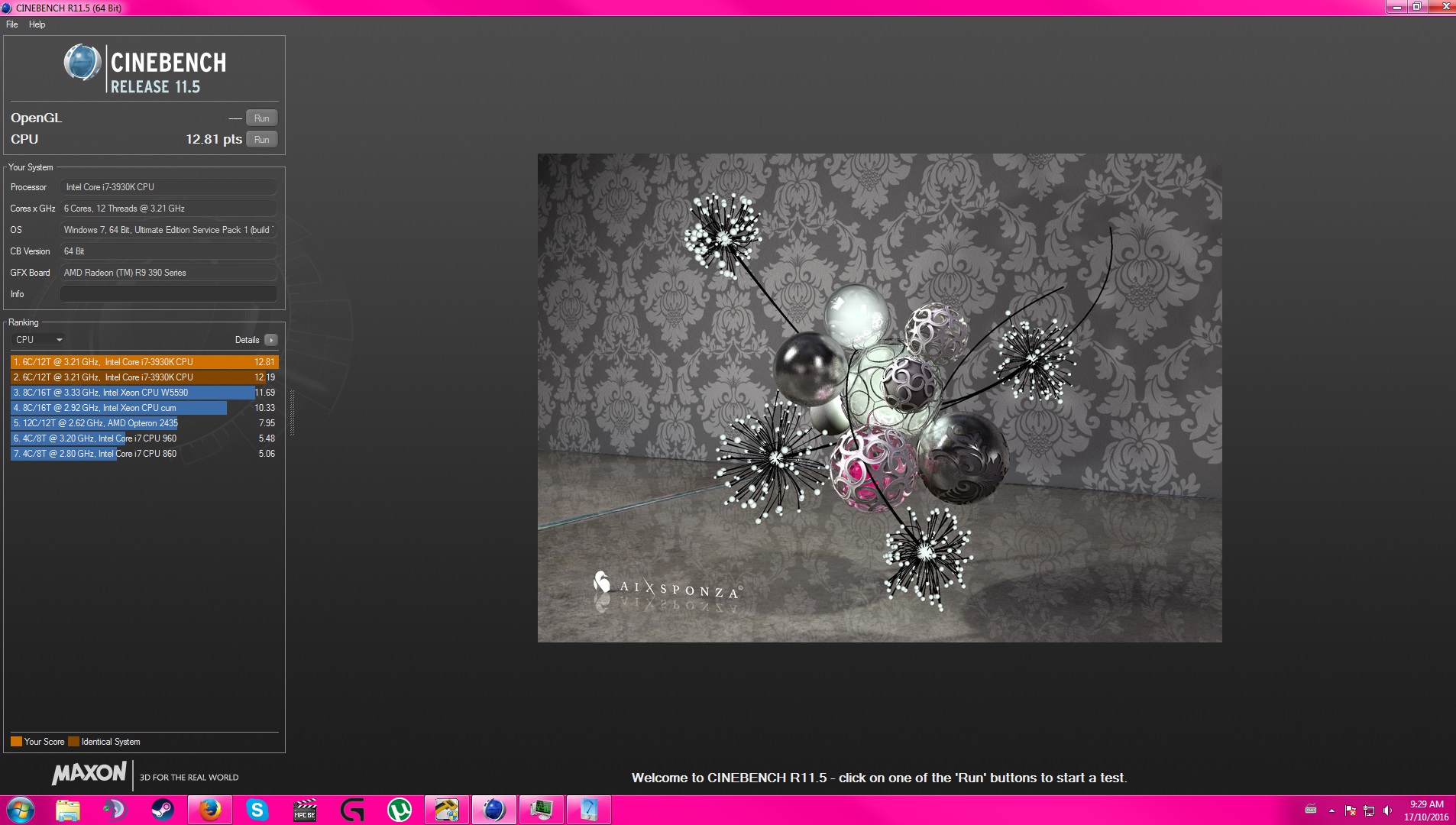Expand ranking Details with the arrow button
The height and width of the screenshot is (825, 1456).
(x=271, y=340)
